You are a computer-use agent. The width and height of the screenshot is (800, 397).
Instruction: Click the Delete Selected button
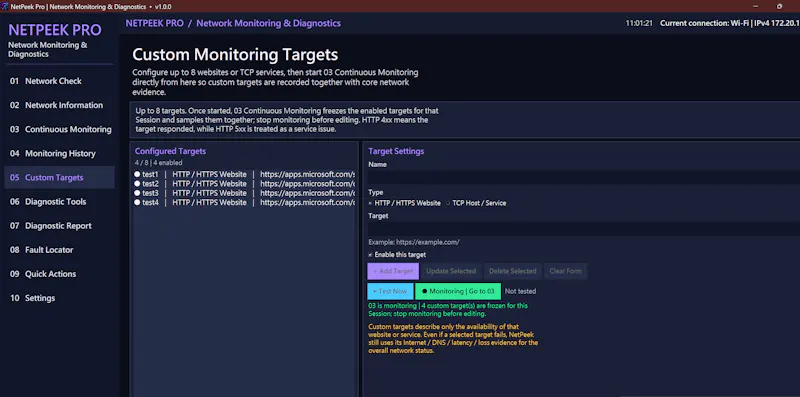coord(513,271)
